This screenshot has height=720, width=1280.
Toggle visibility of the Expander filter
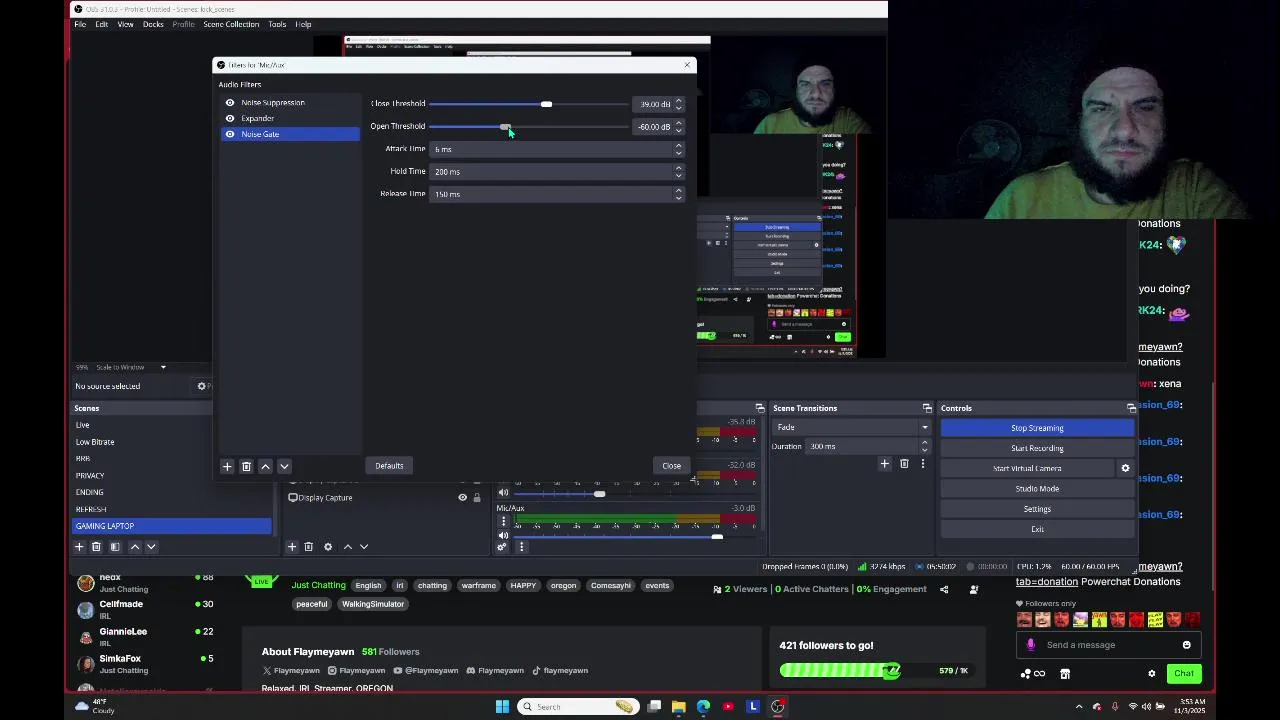pos(230,118)
